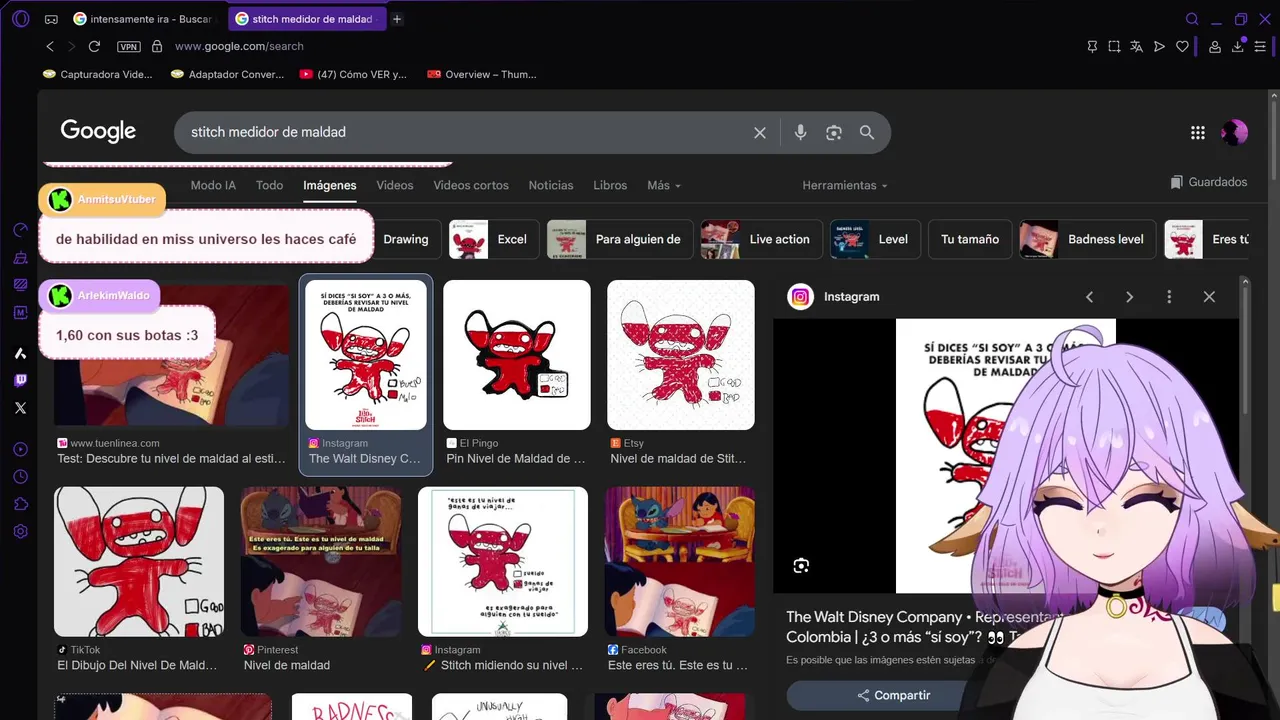Start voice search with microphone icon
This screenshot has width=1280, height=720.
[800, 132]
